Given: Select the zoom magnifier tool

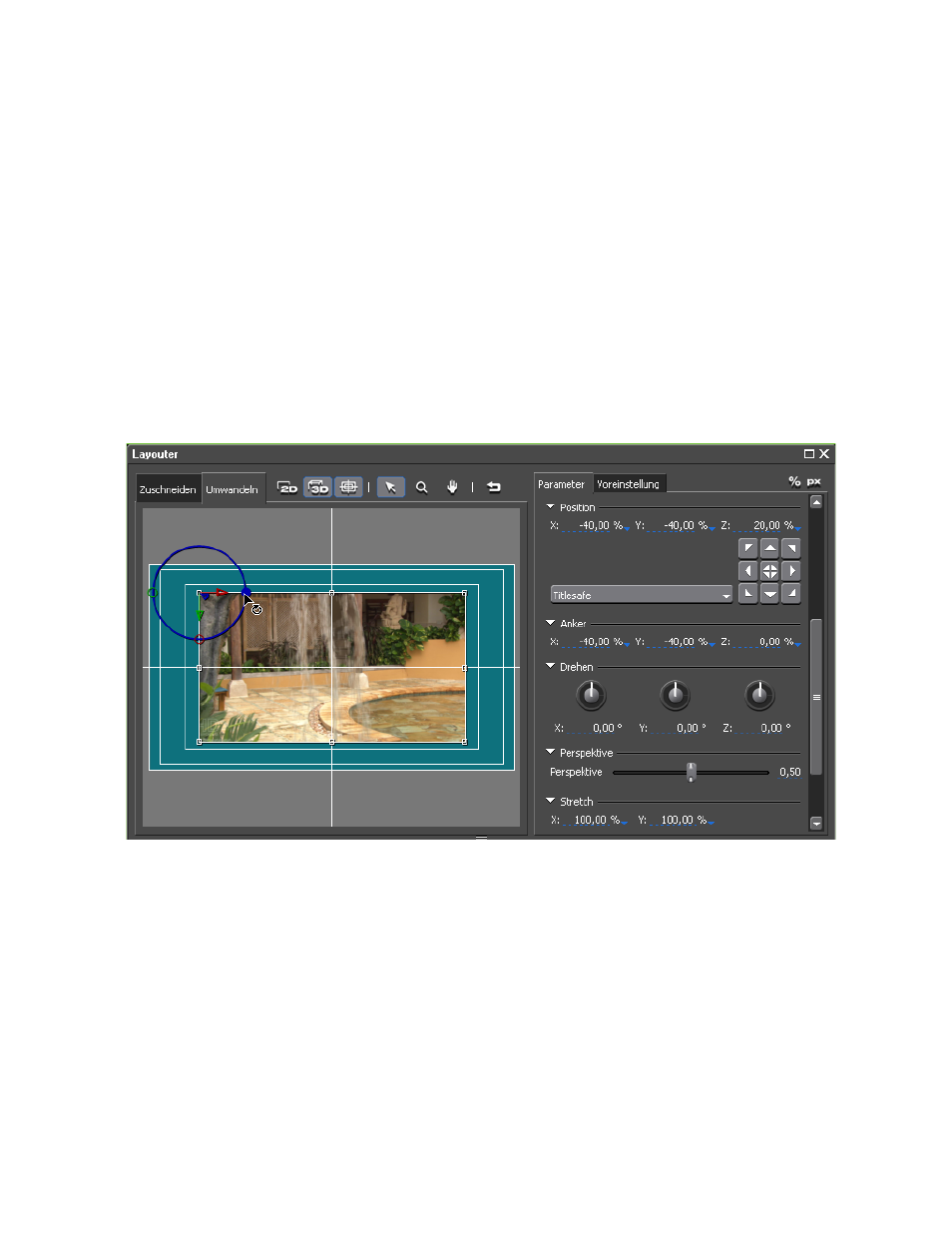Looking at the screenshot, I should (x=422, y=487).
